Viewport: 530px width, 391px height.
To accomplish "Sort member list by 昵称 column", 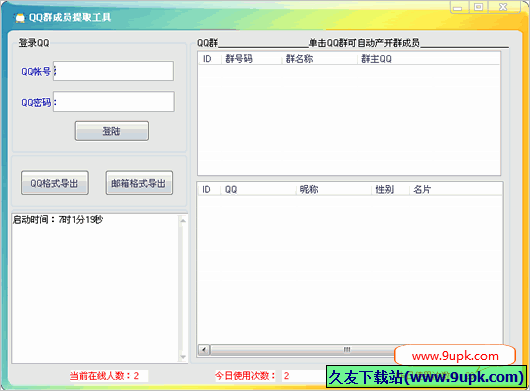I will [x=334, y=190].
